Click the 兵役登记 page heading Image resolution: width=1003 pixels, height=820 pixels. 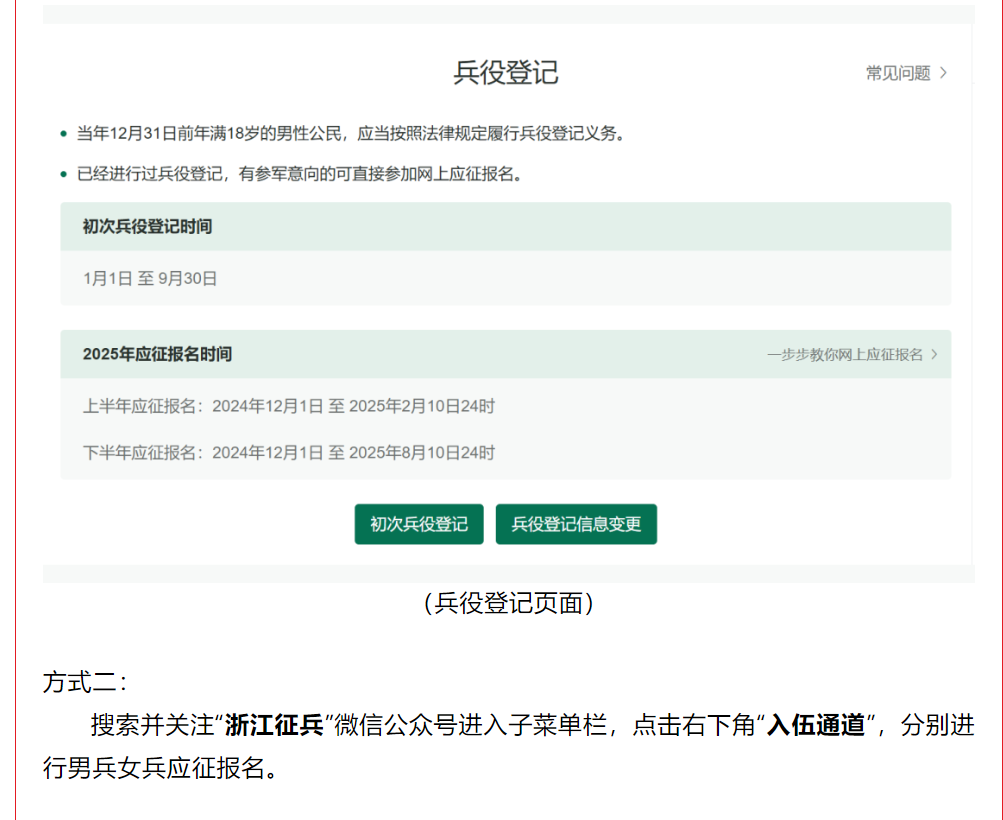(x=506, y=73)
